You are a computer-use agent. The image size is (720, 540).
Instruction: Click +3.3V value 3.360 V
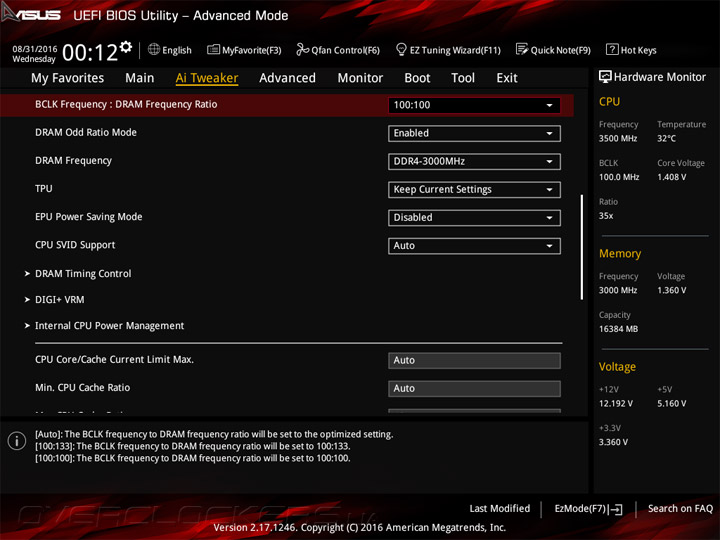click(x=613, y=442)
